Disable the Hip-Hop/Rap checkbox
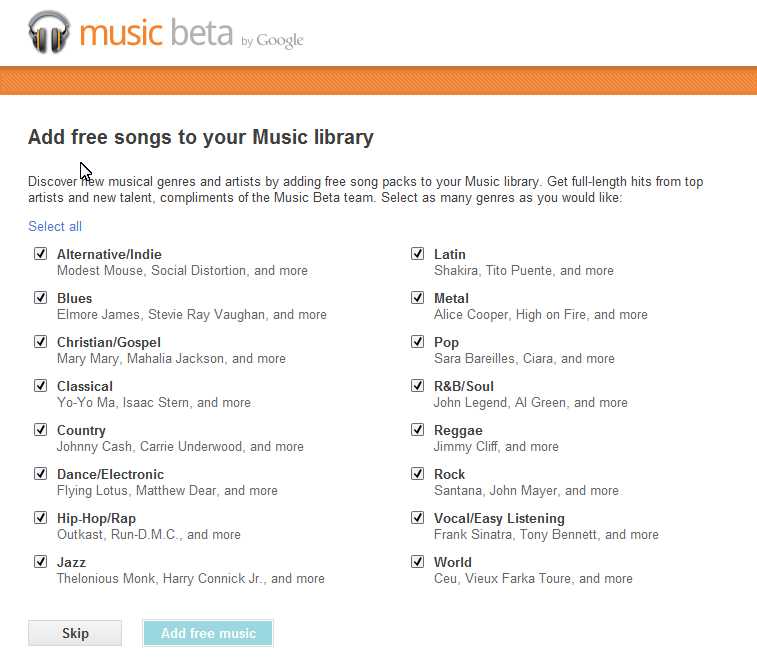757x661 pixels. (x=41, y=518)
